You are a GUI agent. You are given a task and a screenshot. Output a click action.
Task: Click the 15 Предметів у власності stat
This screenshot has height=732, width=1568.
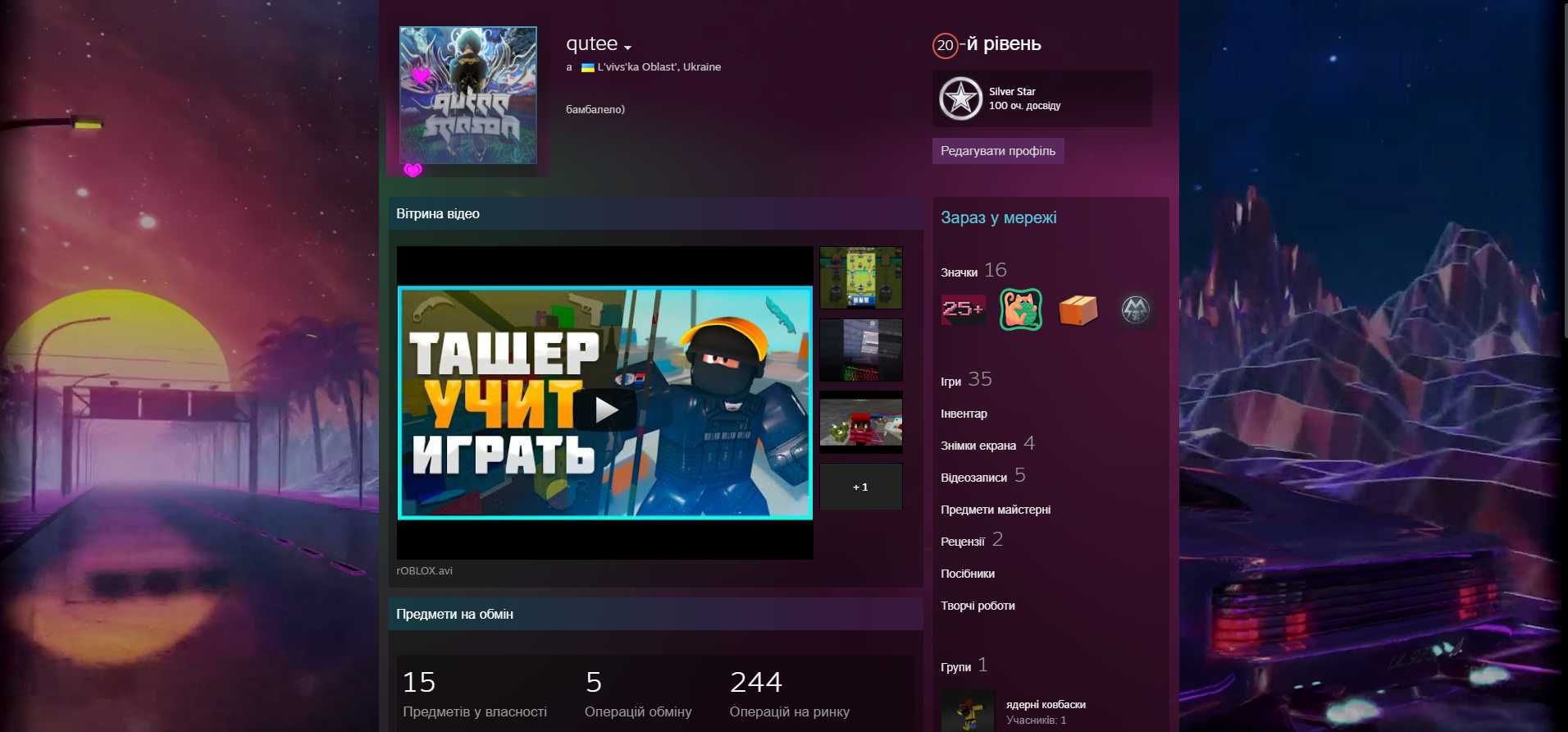475,694
